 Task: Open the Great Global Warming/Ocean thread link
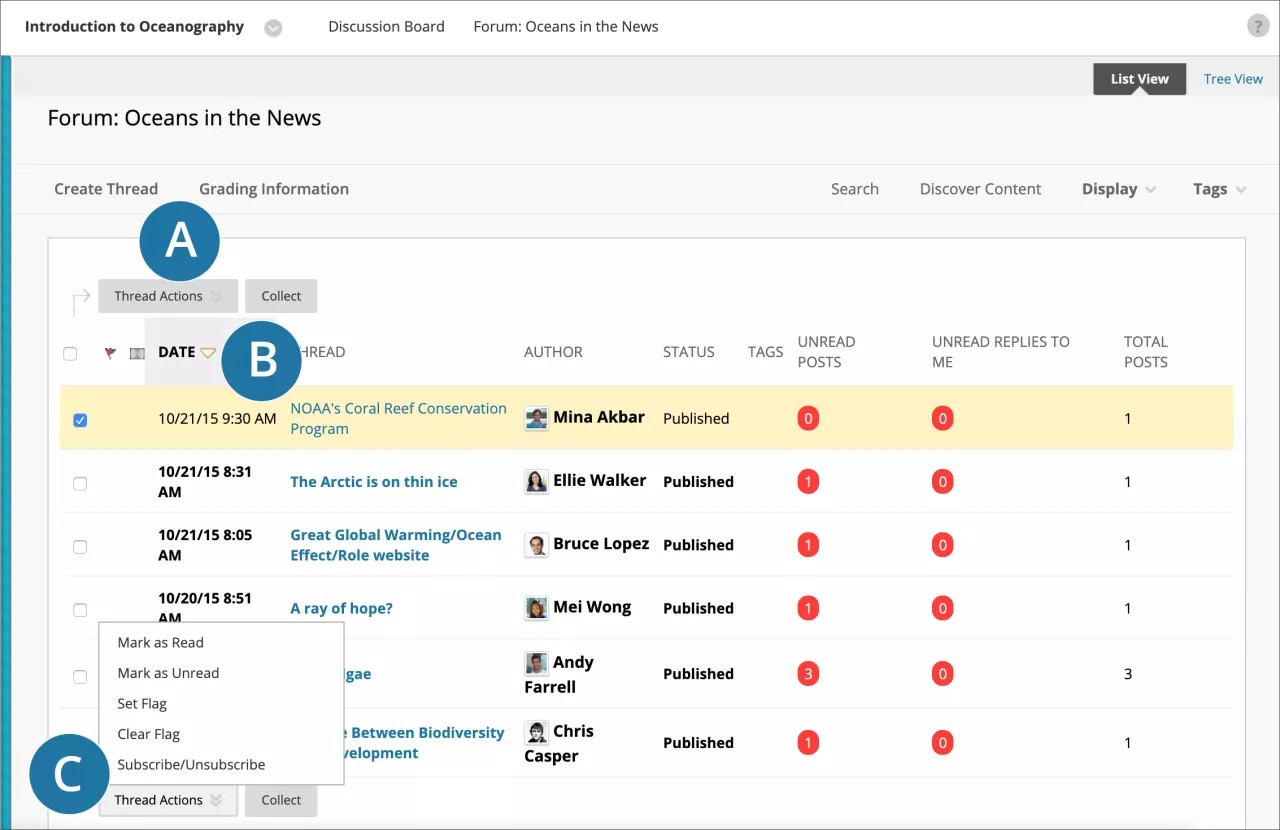point(395,544)
